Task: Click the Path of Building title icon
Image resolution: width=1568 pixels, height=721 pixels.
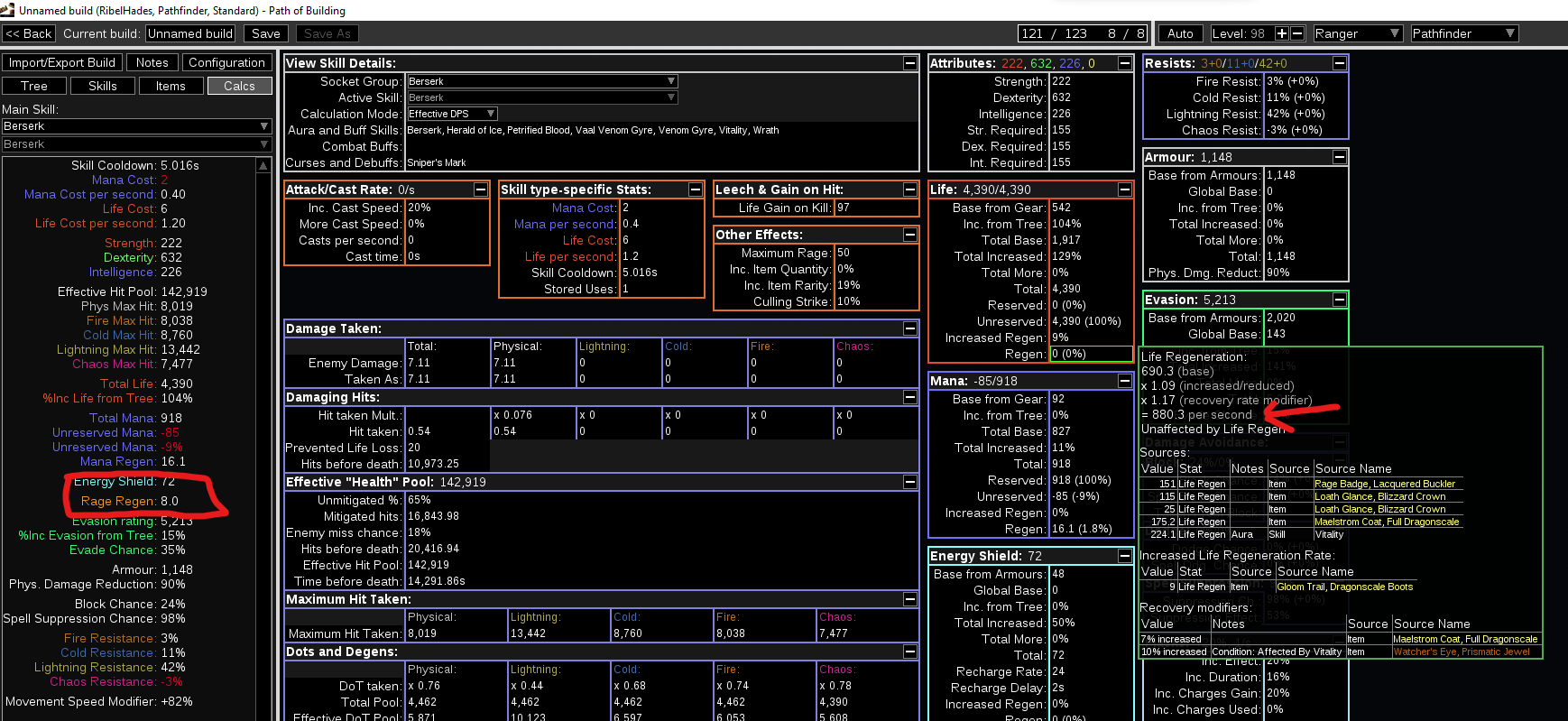Action: point(8,10)
